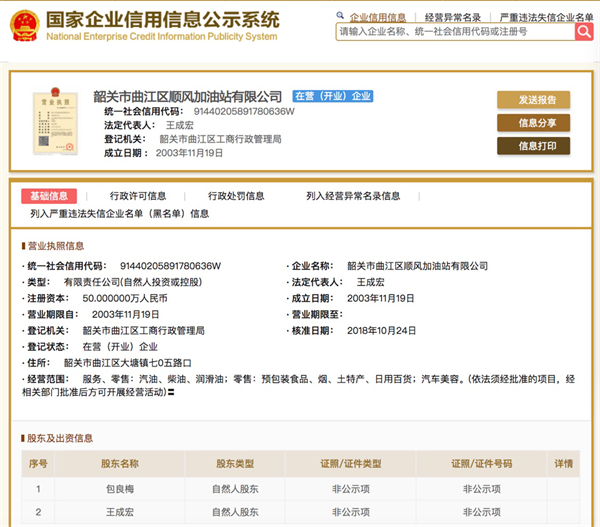
Task: Select the 严重违法失信企业名单 search tab
Action: coord(546,17)
